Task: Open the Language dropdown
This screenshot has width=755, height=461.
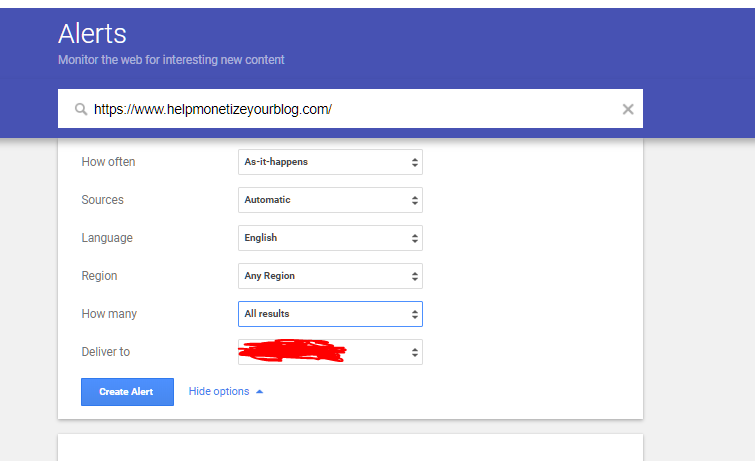Action: point(330,238)
